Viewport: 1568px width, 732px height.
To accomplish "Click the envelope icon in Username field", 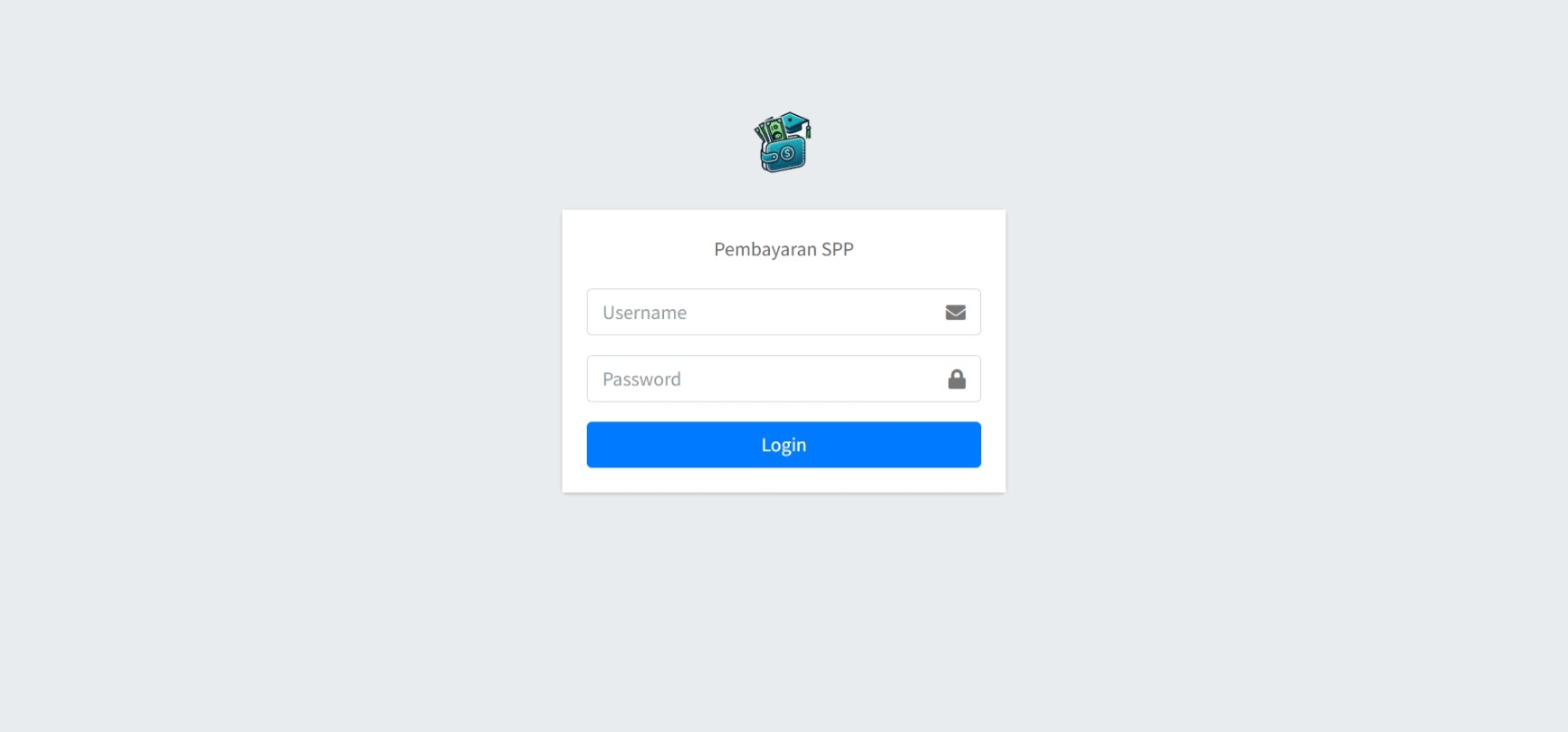I will [956, 313].
